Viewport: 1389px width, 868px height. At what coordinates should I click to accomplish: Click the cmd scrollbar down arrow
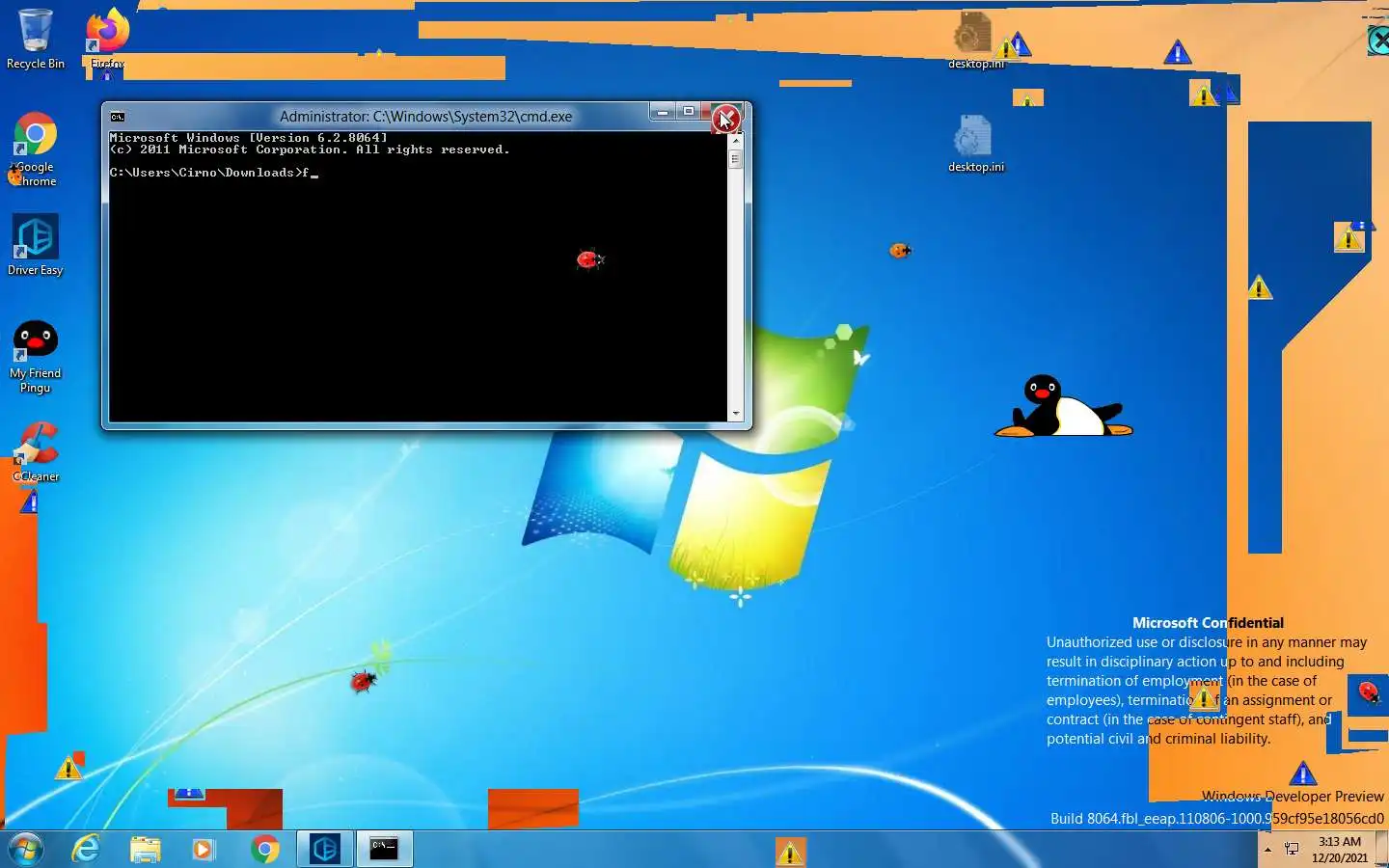click(736, 414)
